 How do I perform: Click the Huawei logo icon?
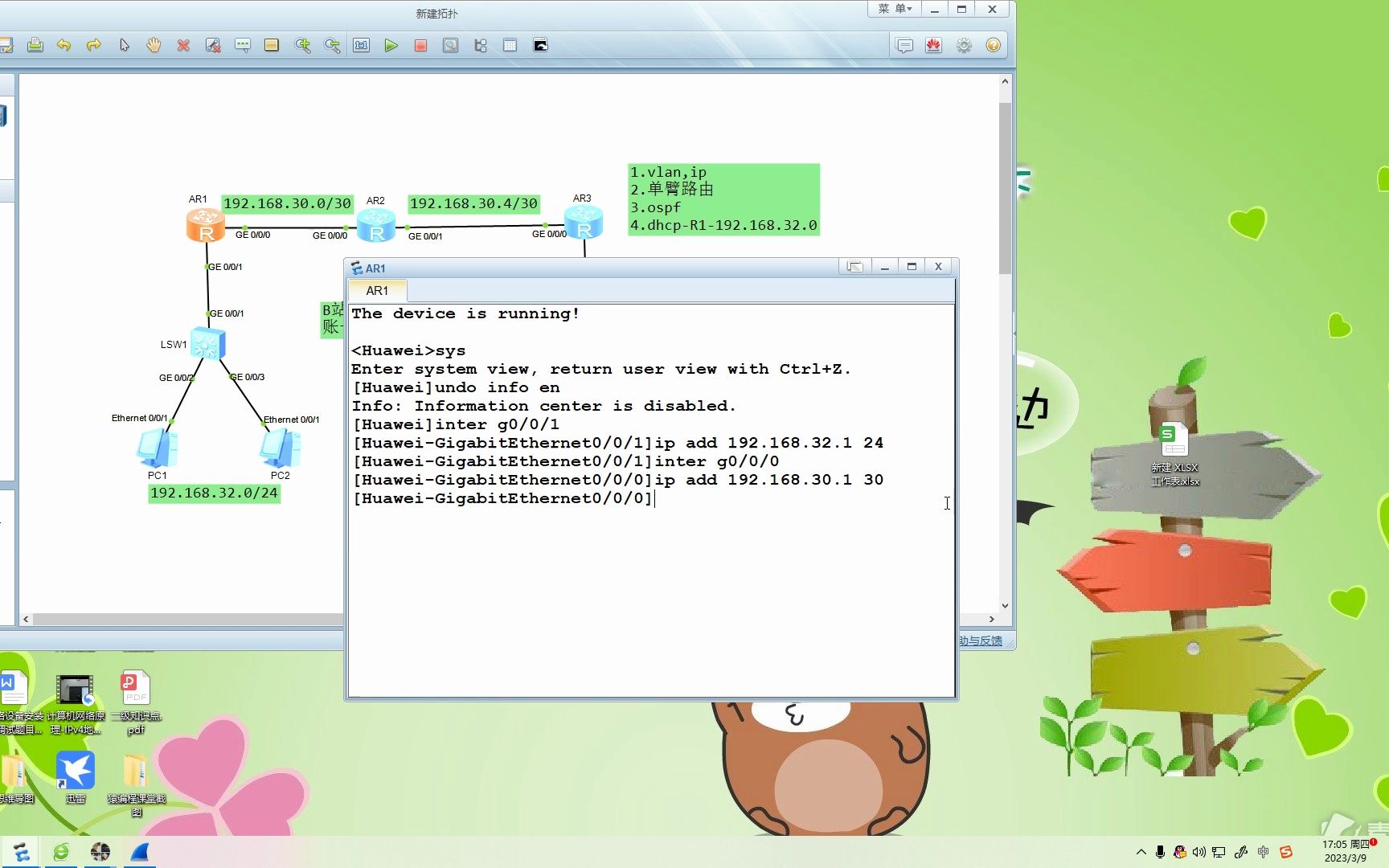click(x=934, y=45)
